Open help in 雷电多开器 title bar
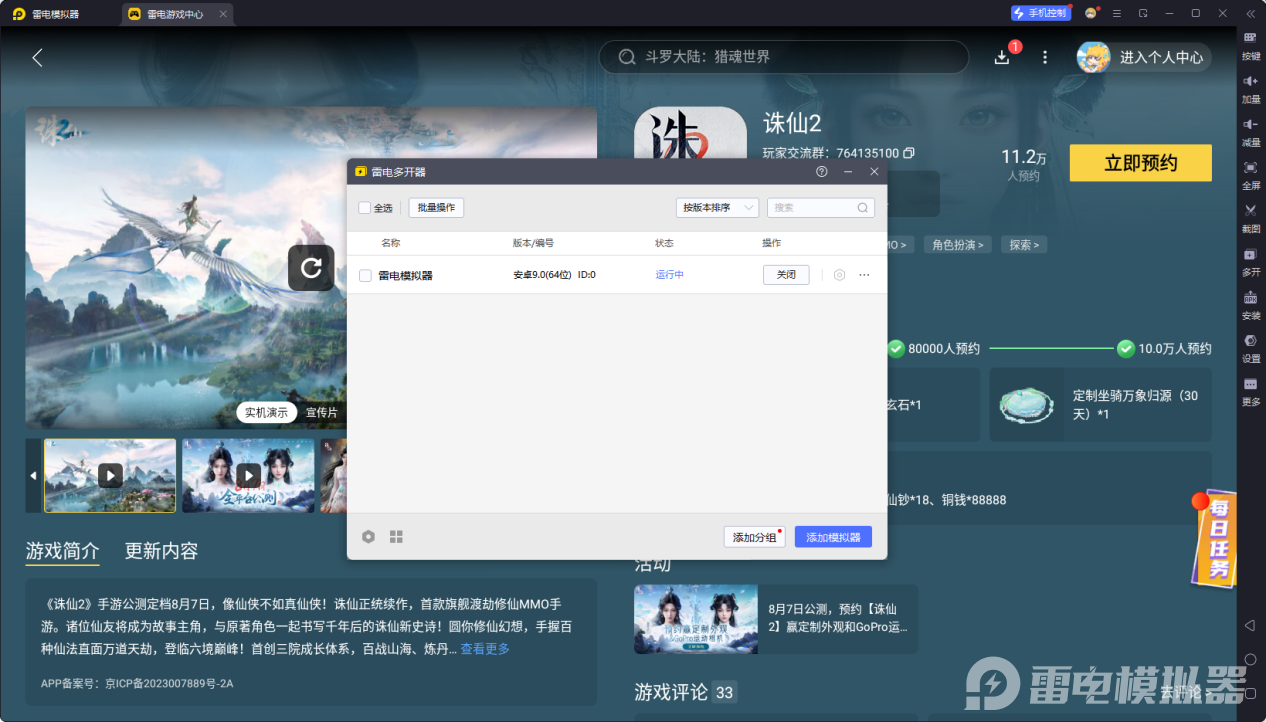1266x722 pixels. [822, 172]
